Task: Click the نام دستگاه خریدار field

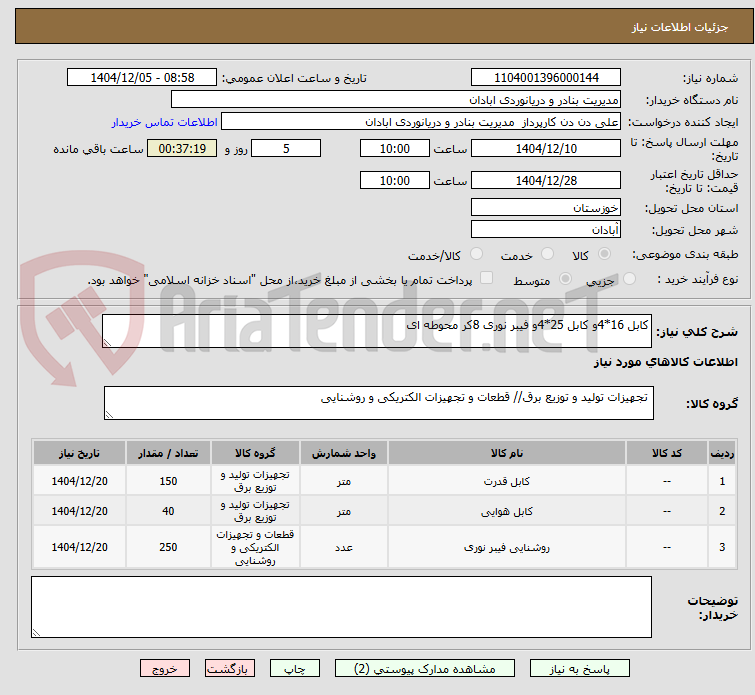Action: point(396,100)
